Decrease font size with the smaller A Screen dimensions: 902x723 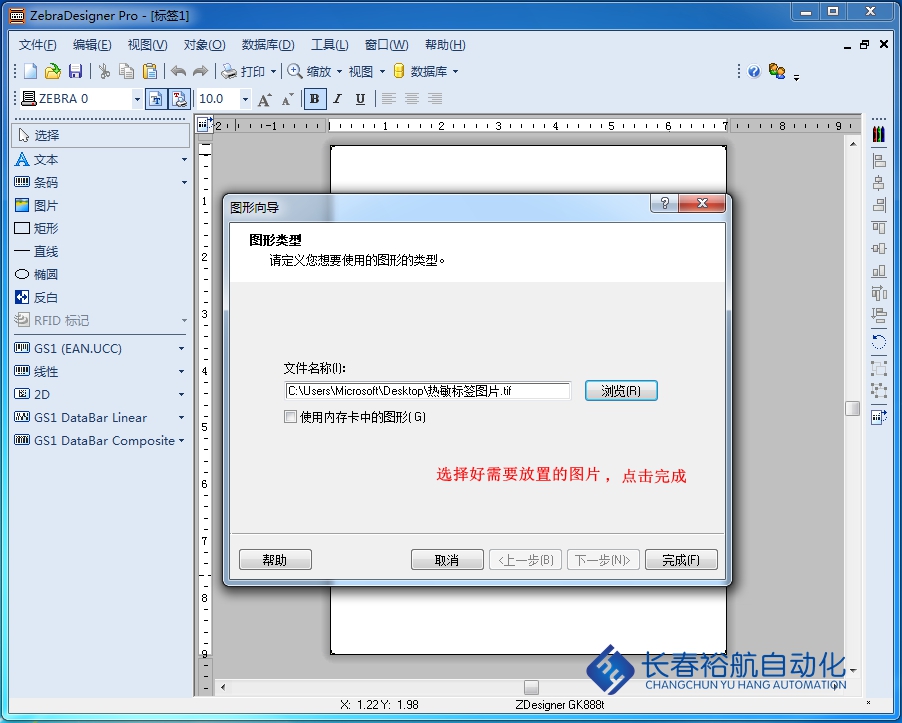(288, 99)
